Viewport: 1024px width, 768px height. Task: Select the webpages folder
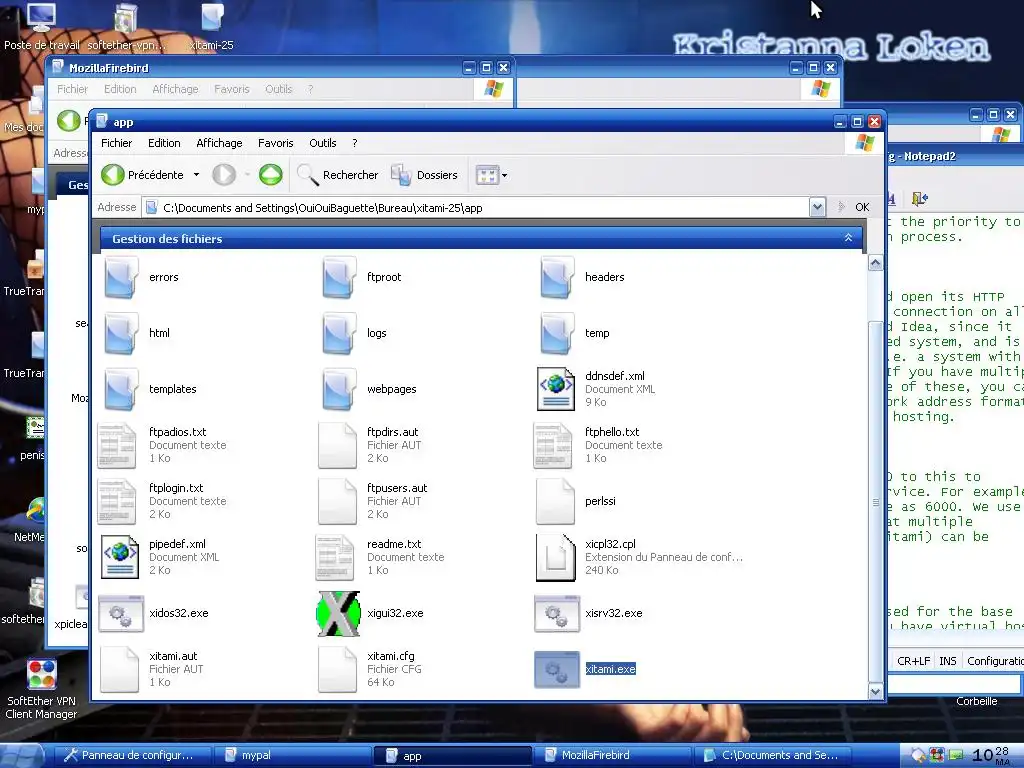368,389
